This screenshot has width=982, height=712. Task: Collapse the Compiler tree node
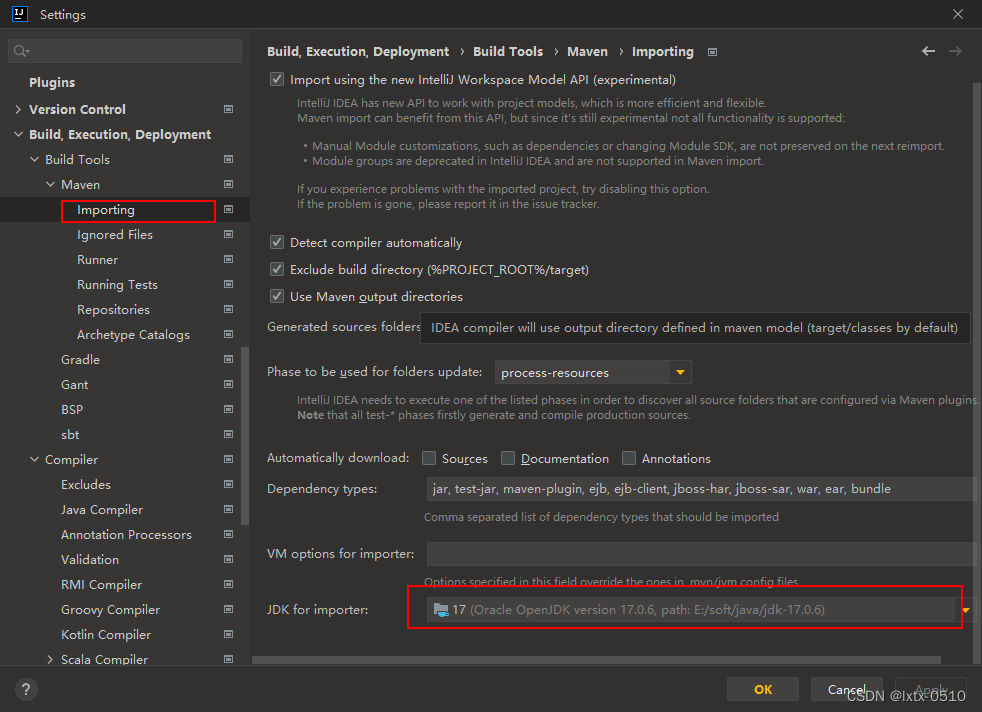[x=34, y=460]
